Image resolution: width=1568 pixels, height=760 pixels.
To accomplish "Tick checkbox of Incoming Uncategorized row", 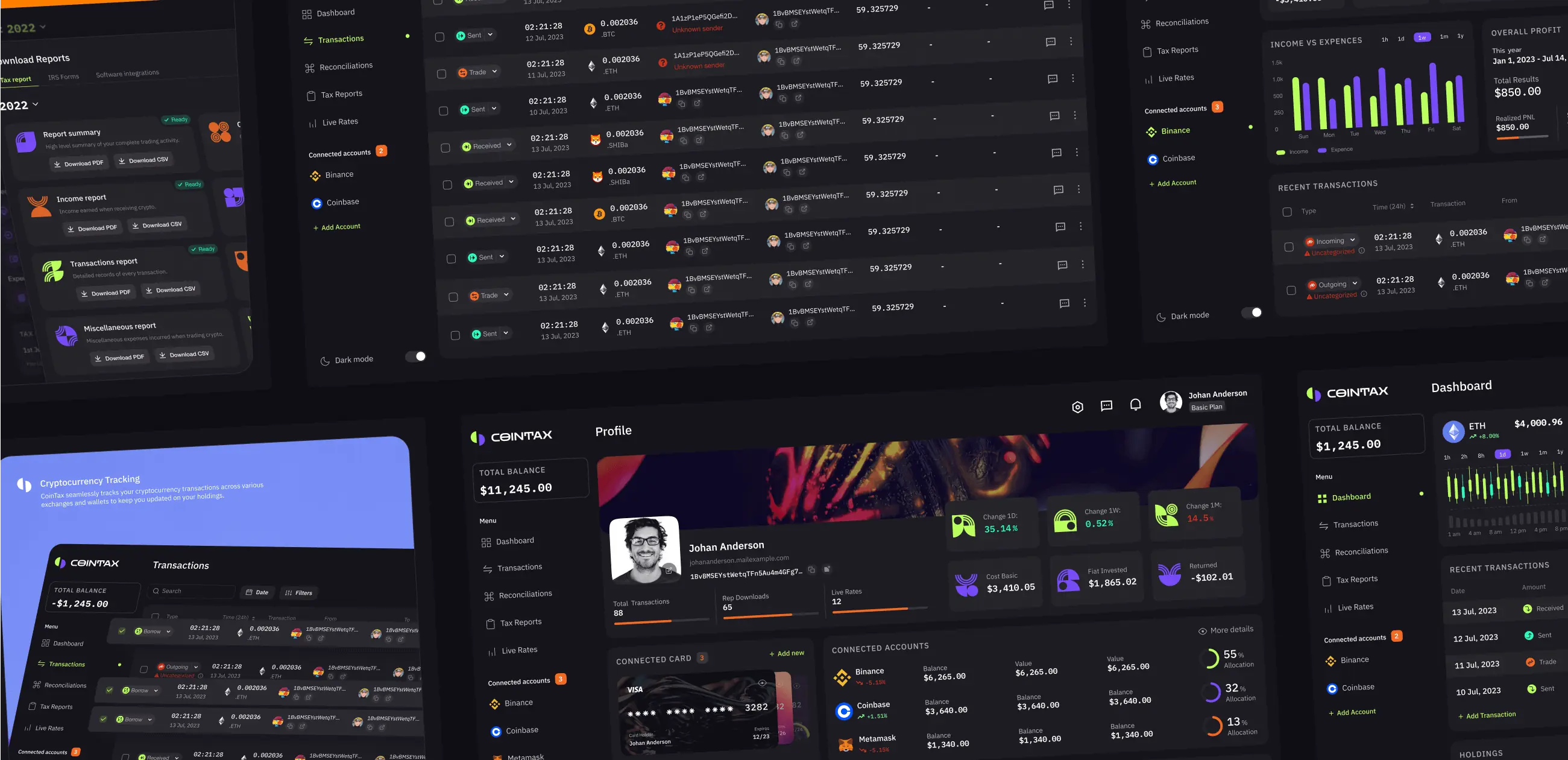I will (1289, 247).
